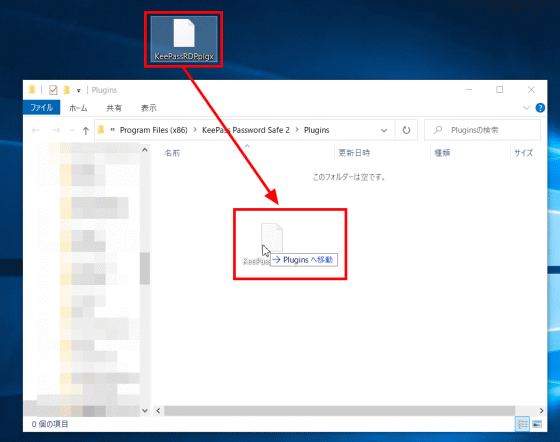The height and width of the screenshot is (442, 560).
Task: Click the horizontal scrollbar left arrow
Action: 158,411
